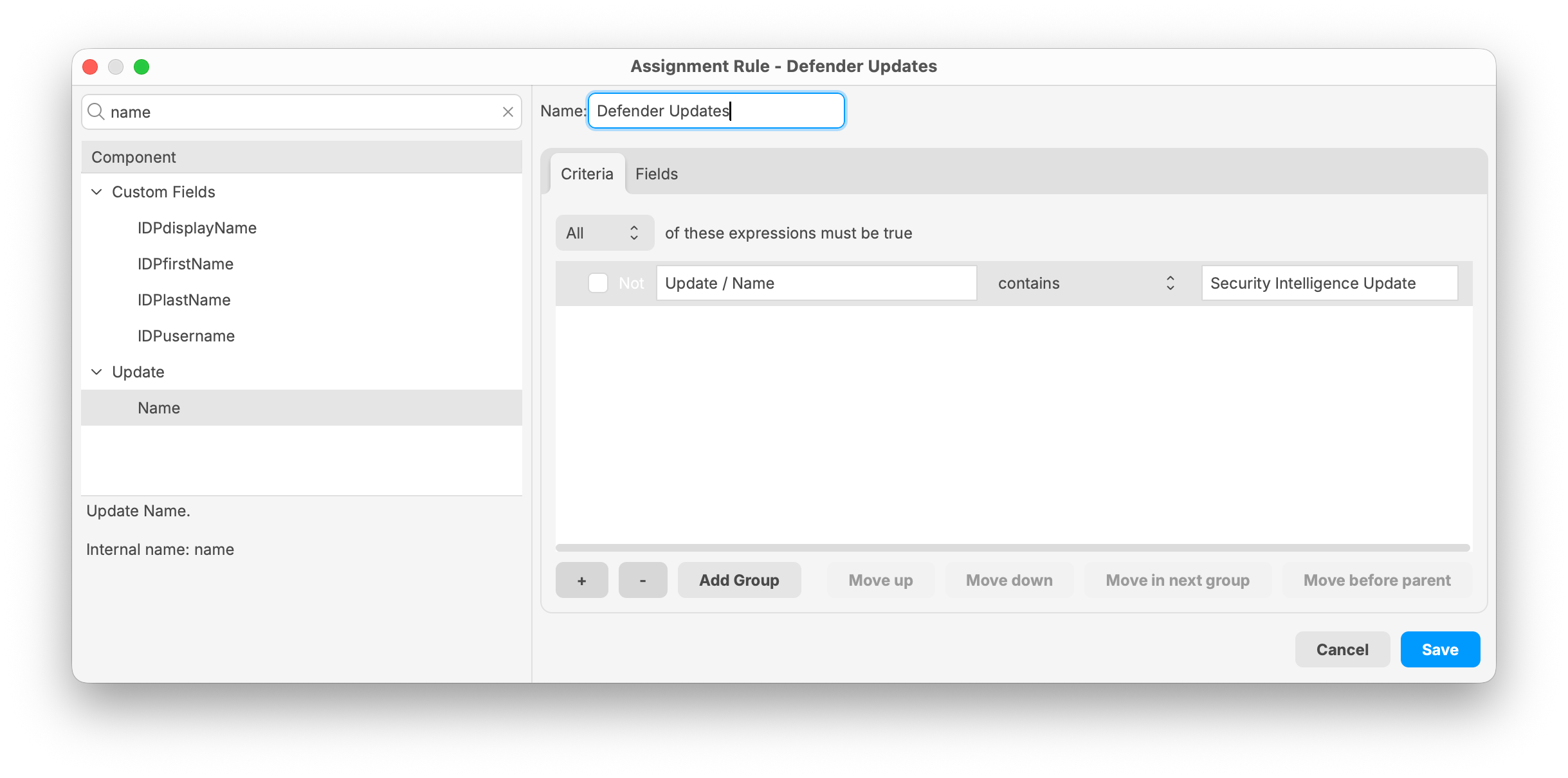Toggle the Not checkbox on criteria row

click(598, 283)
